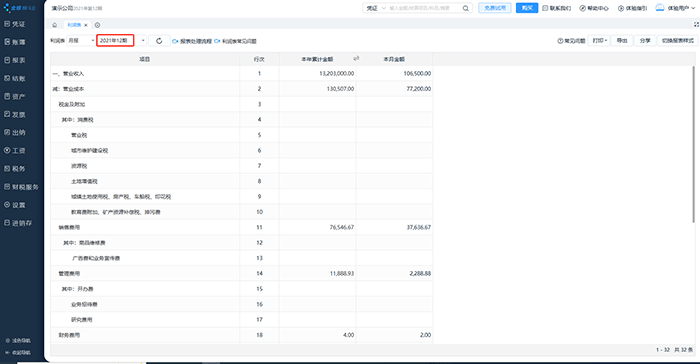Open the 发票 sidebar module

click(15, 114)
